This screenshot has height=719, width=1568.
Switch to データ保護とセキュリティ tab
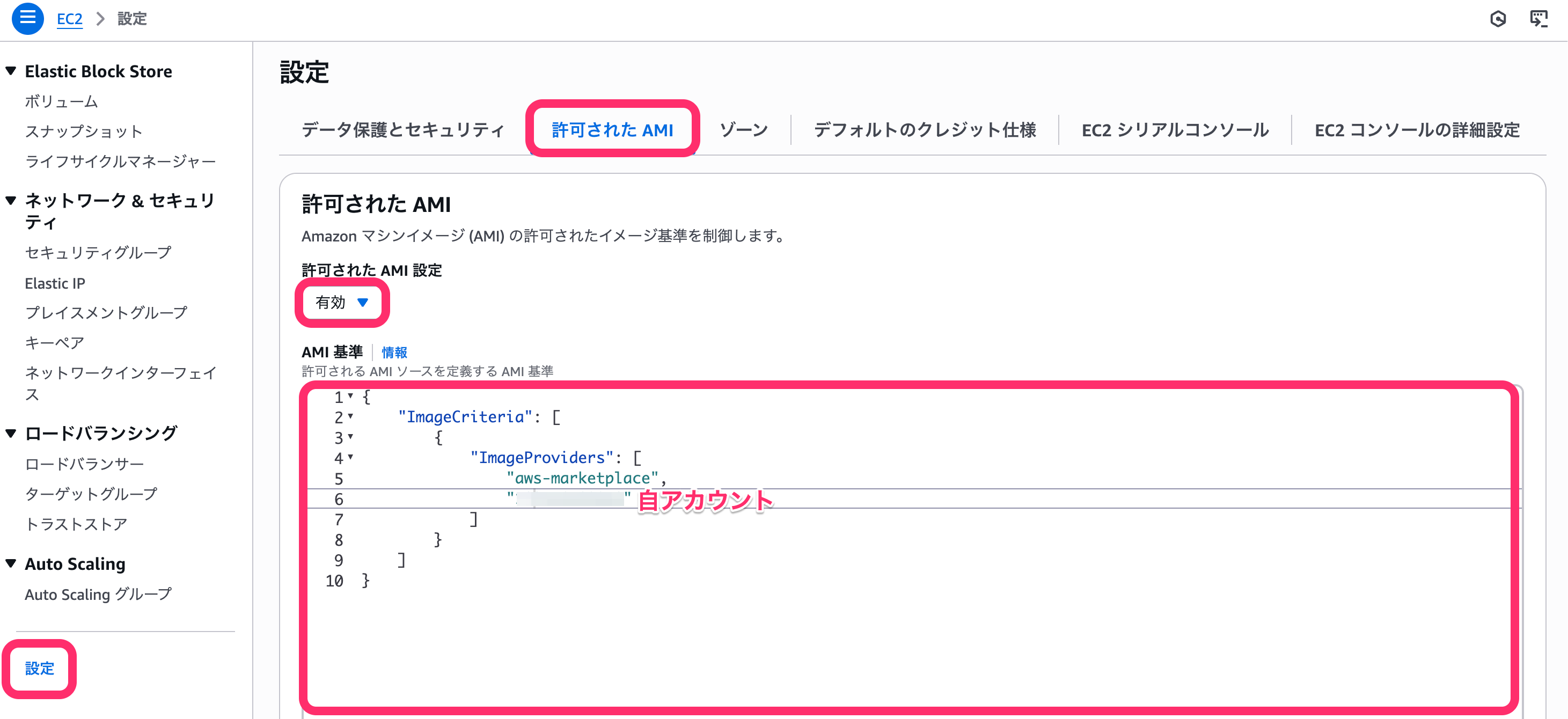tap(403, 130)
